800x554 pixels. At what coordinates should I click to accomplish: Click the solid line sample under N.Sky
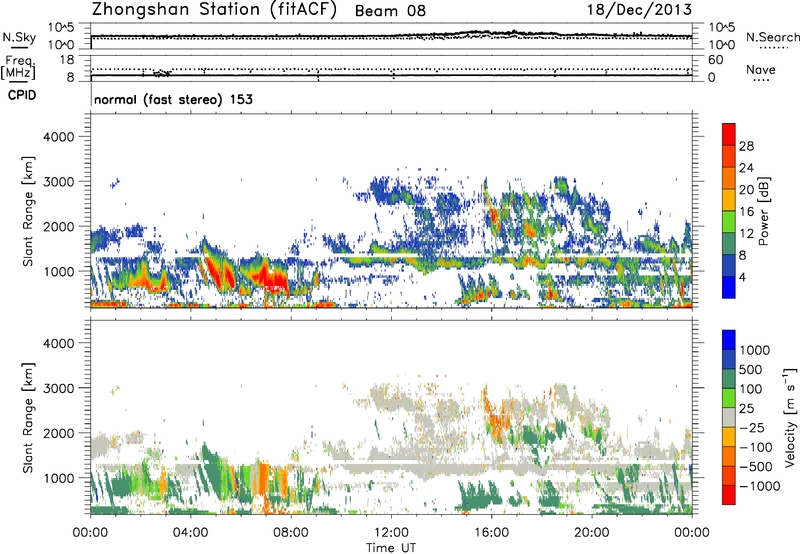point(19,47)
